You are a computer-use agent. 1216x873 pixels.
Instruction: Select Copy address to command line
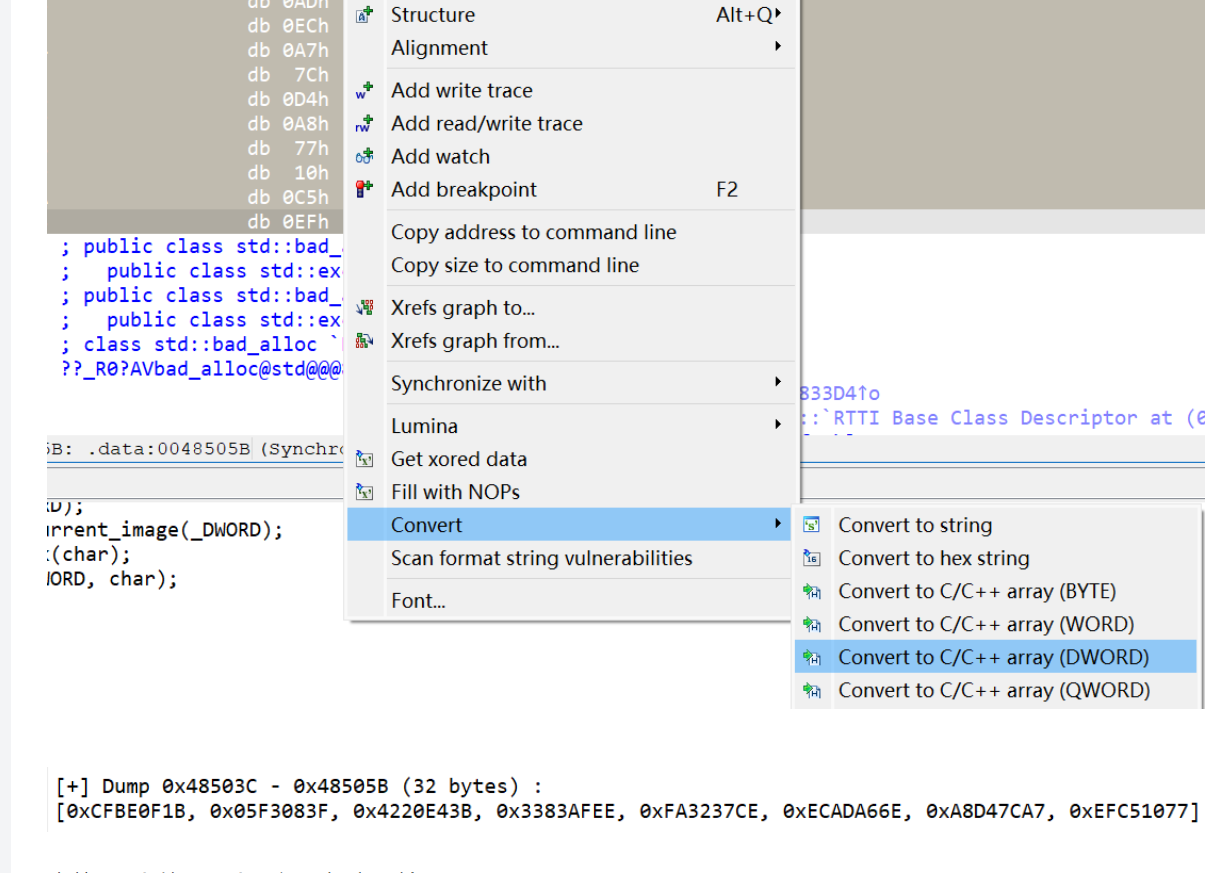point(533,232)
